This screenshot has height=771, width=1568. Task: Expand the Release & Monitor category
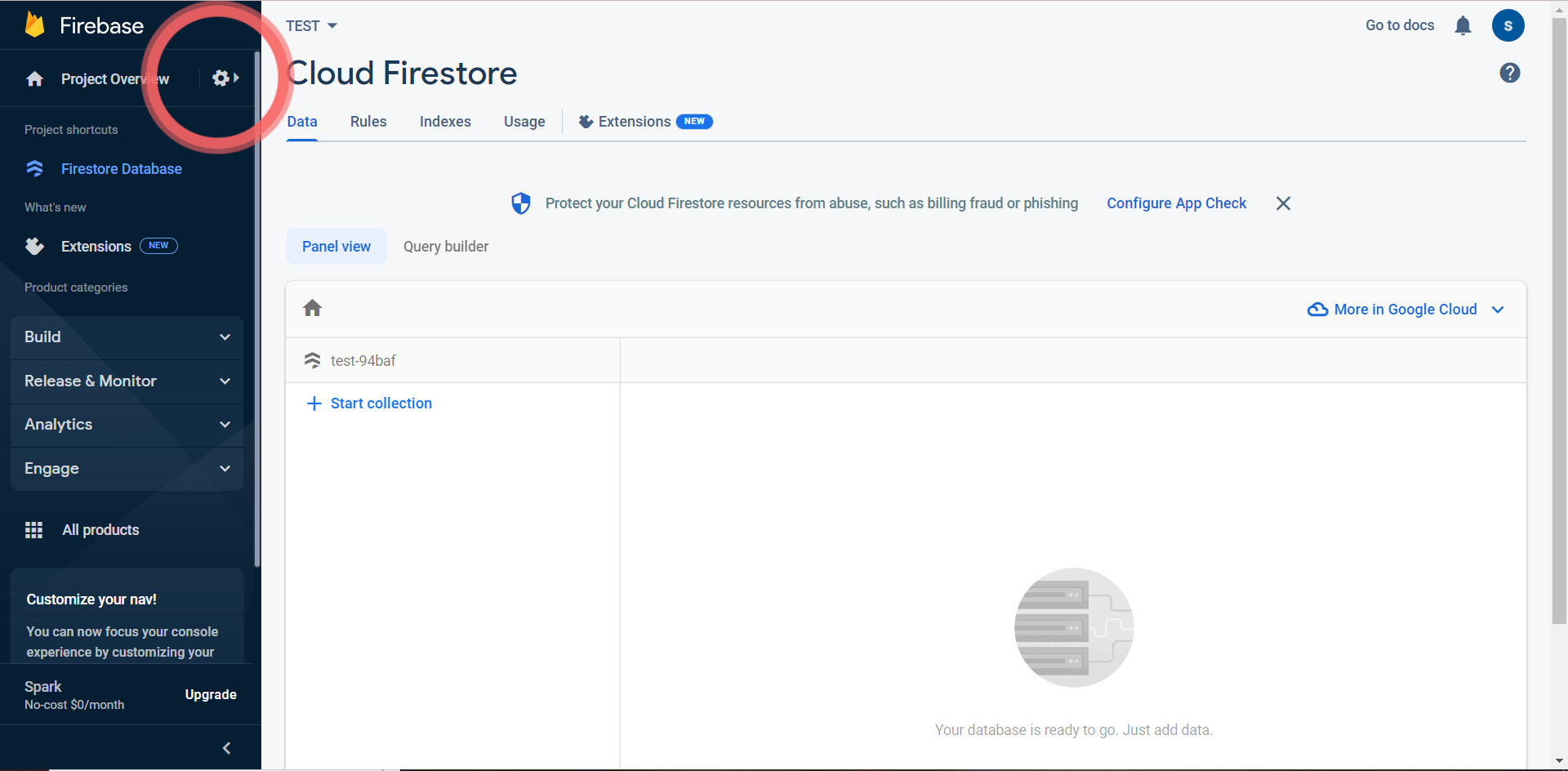click(127, 381)
